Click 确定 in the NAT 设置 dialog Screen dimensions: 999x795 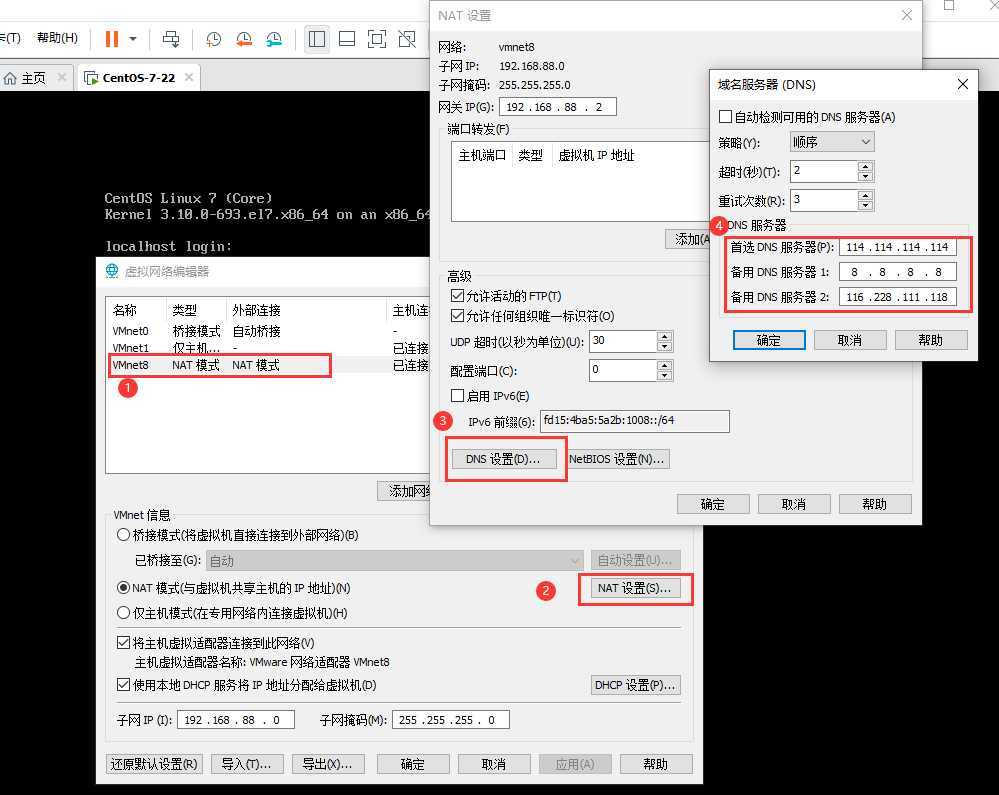point(713,504)
